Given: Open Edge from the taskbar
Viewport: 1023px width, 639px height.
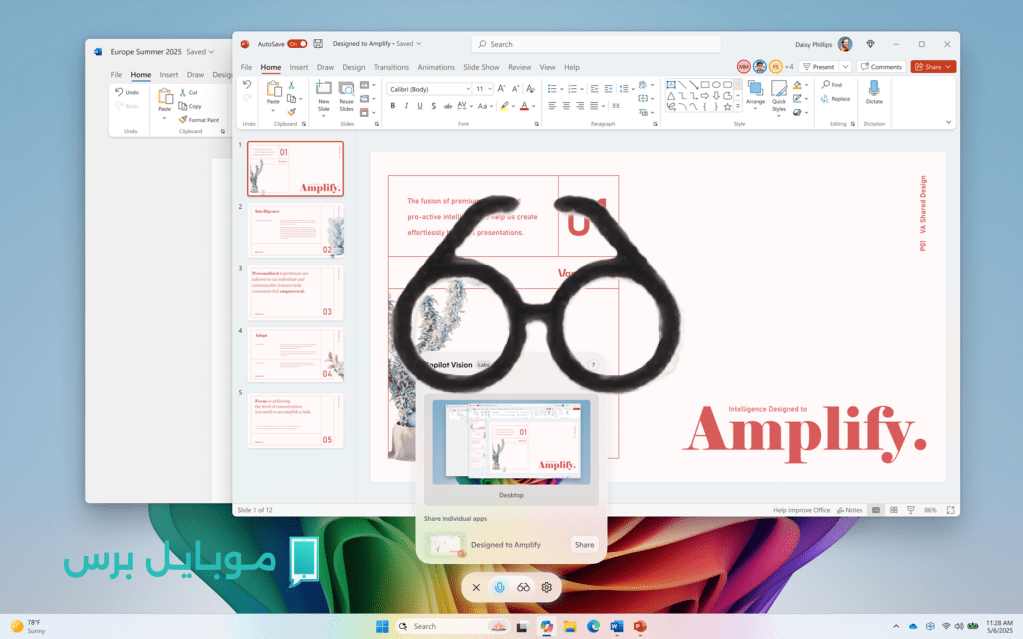Looking at the screenshot, I should pos(593,627).
